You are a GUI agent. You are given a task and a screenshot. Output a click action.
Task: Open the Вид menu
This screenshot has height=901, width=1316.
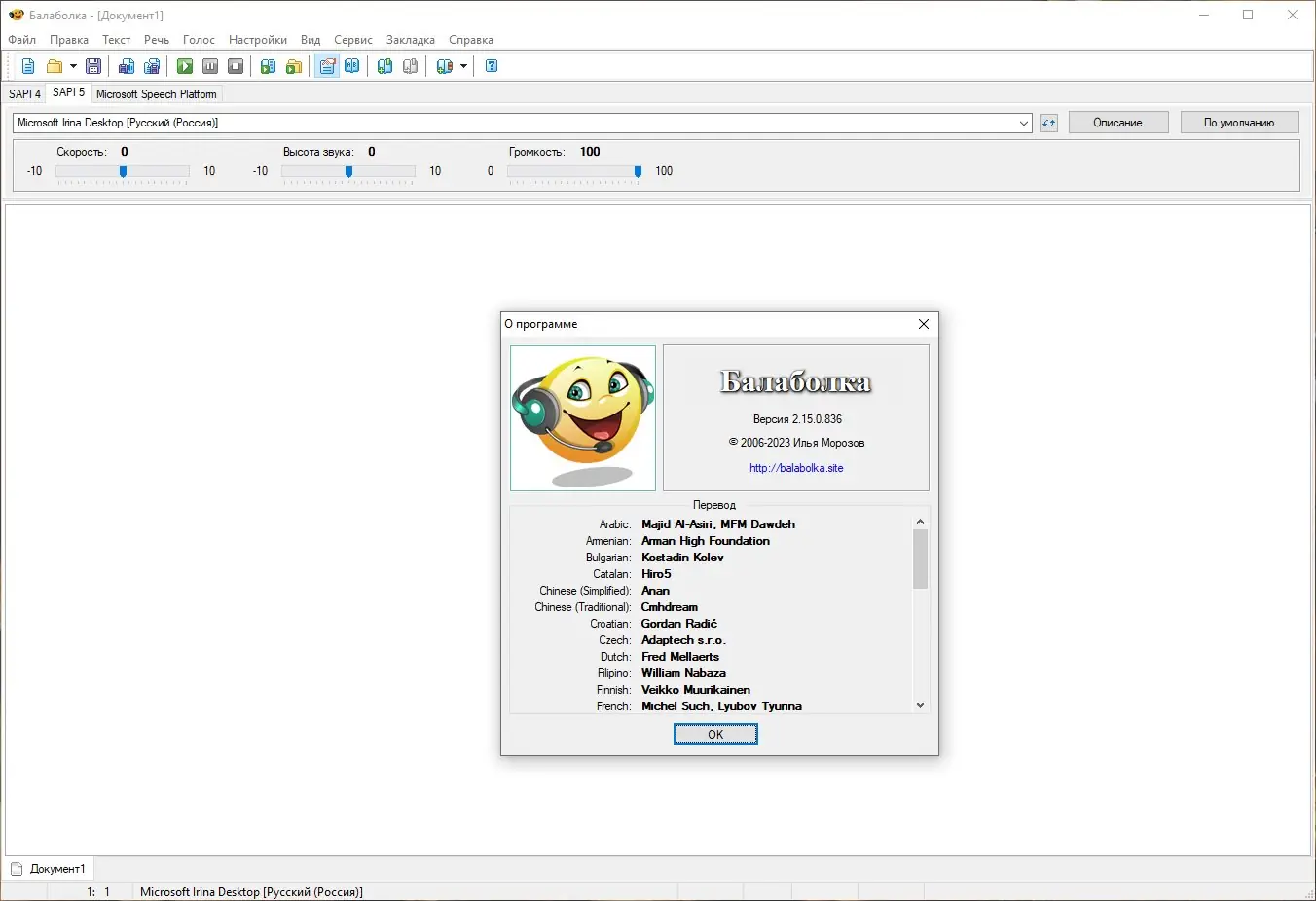(x=311, y=40)
